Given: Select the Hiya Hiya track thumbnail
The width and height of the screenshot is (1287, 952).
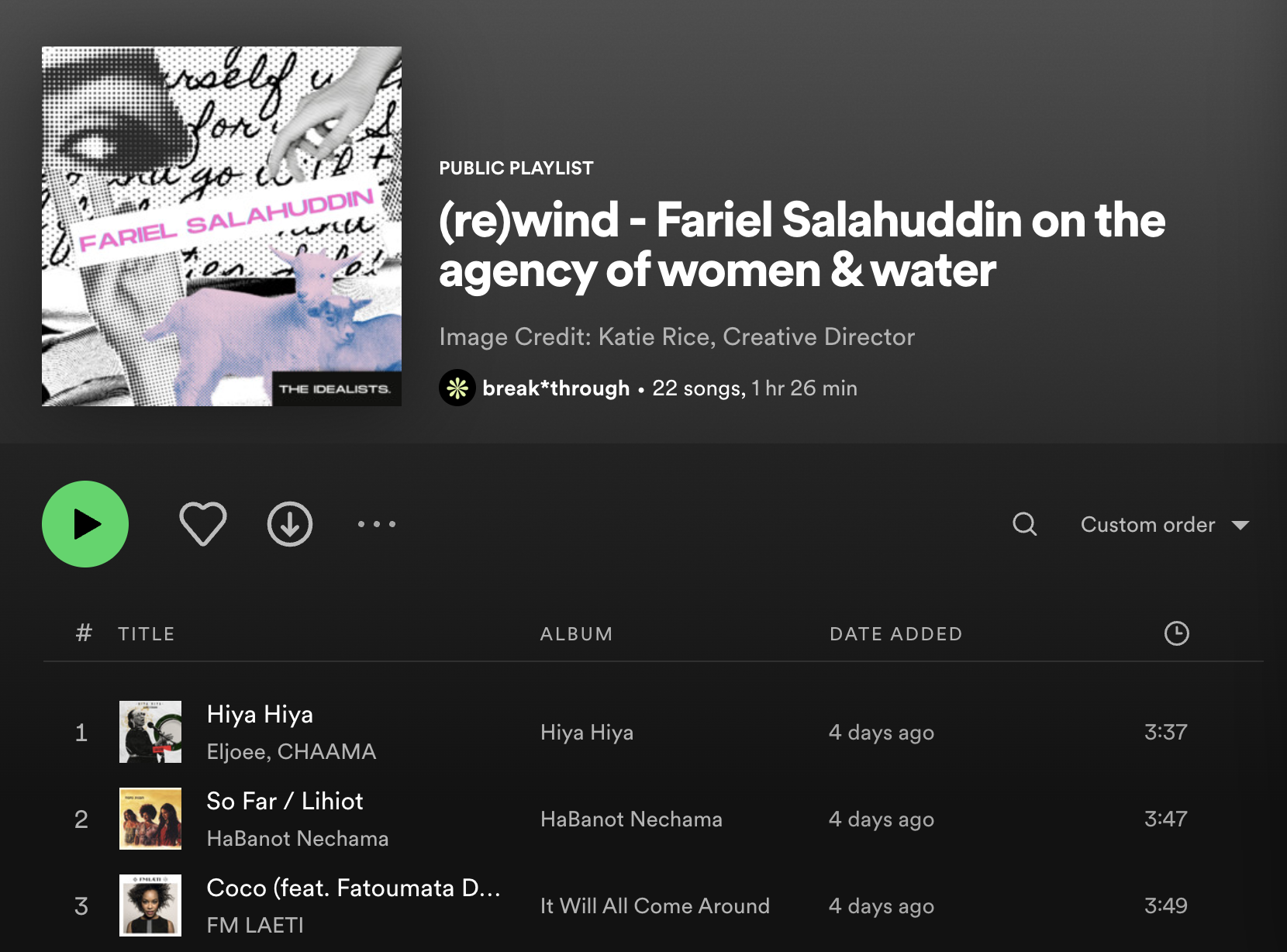Looking at the screenshot, I should point(150,732).
